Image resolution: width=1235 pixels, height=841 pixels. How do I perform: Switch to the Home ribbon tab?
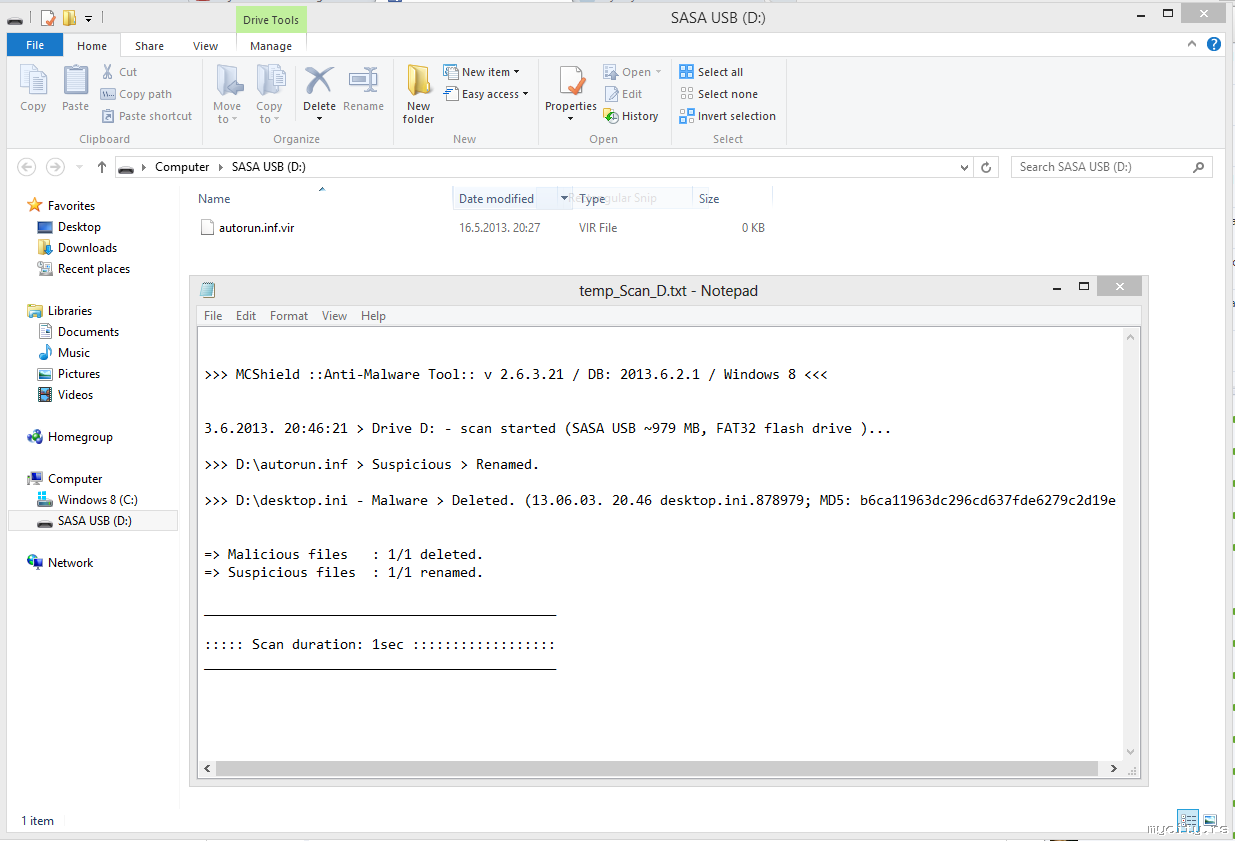point(92,46)
